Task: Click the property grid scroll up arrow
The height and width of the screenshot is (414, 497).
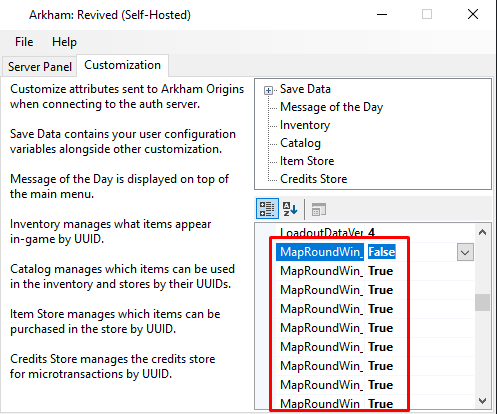Action: tap(482, 232)
